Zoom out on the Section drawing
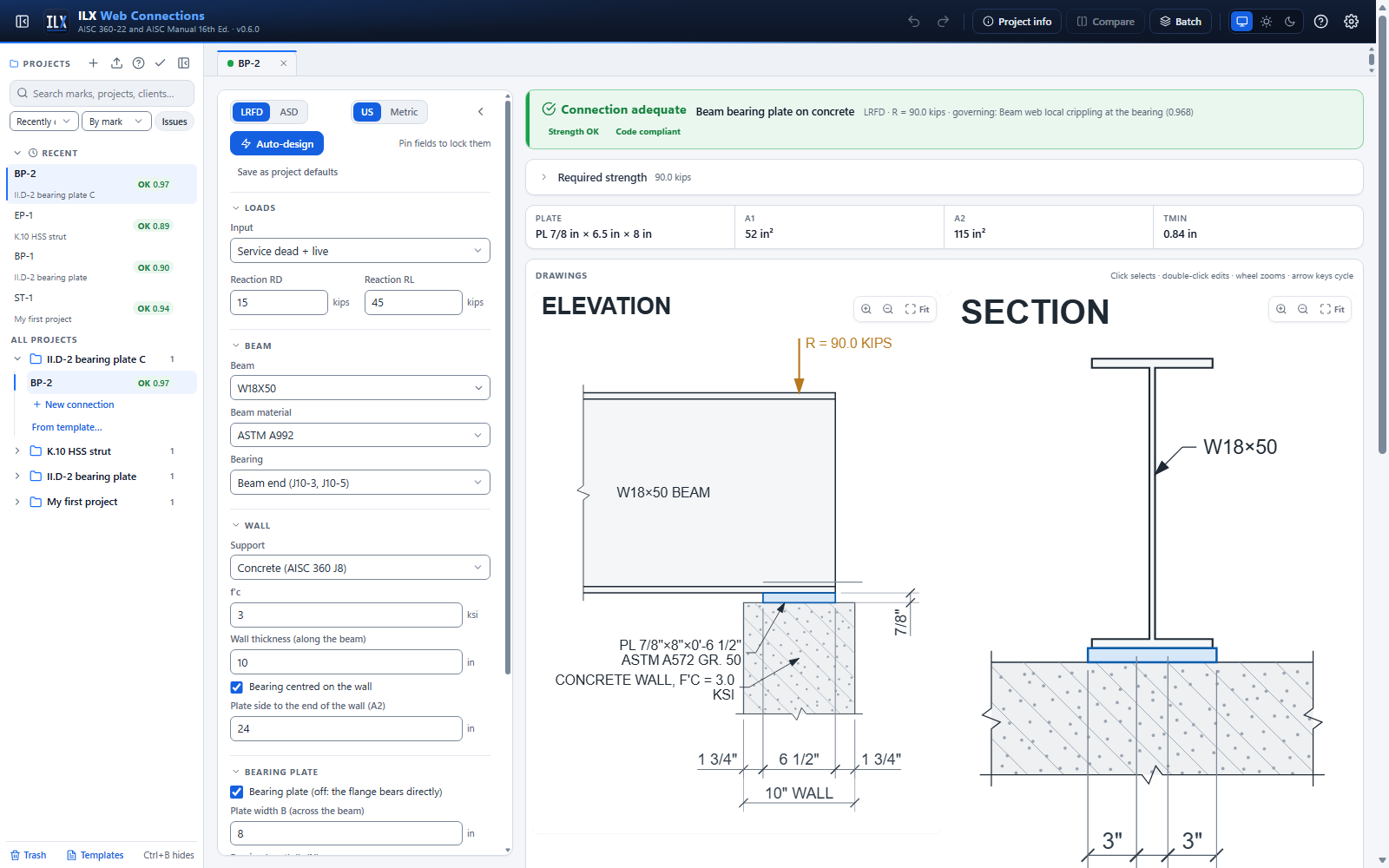This screenshot has height=868, width=1389. click(x=1303, y=309)
